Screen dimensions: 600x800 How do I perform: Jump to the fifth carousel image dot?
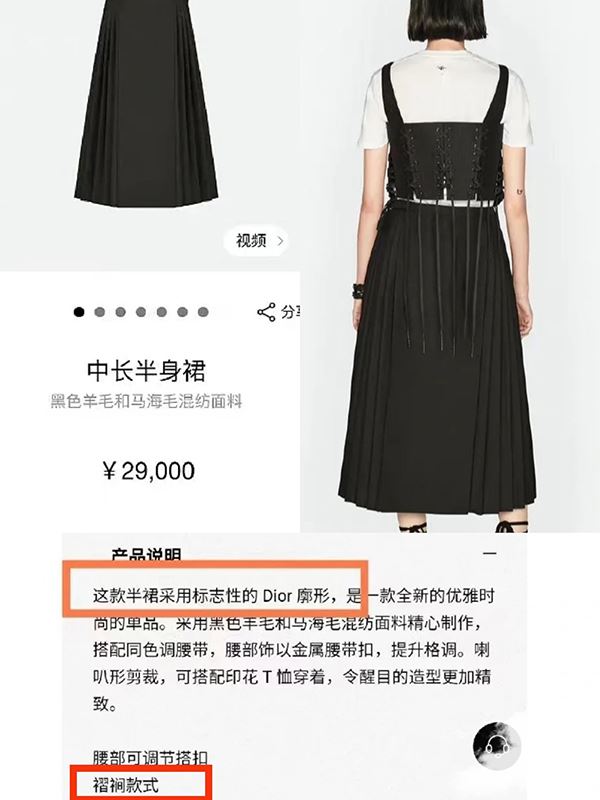coord(162,312)
